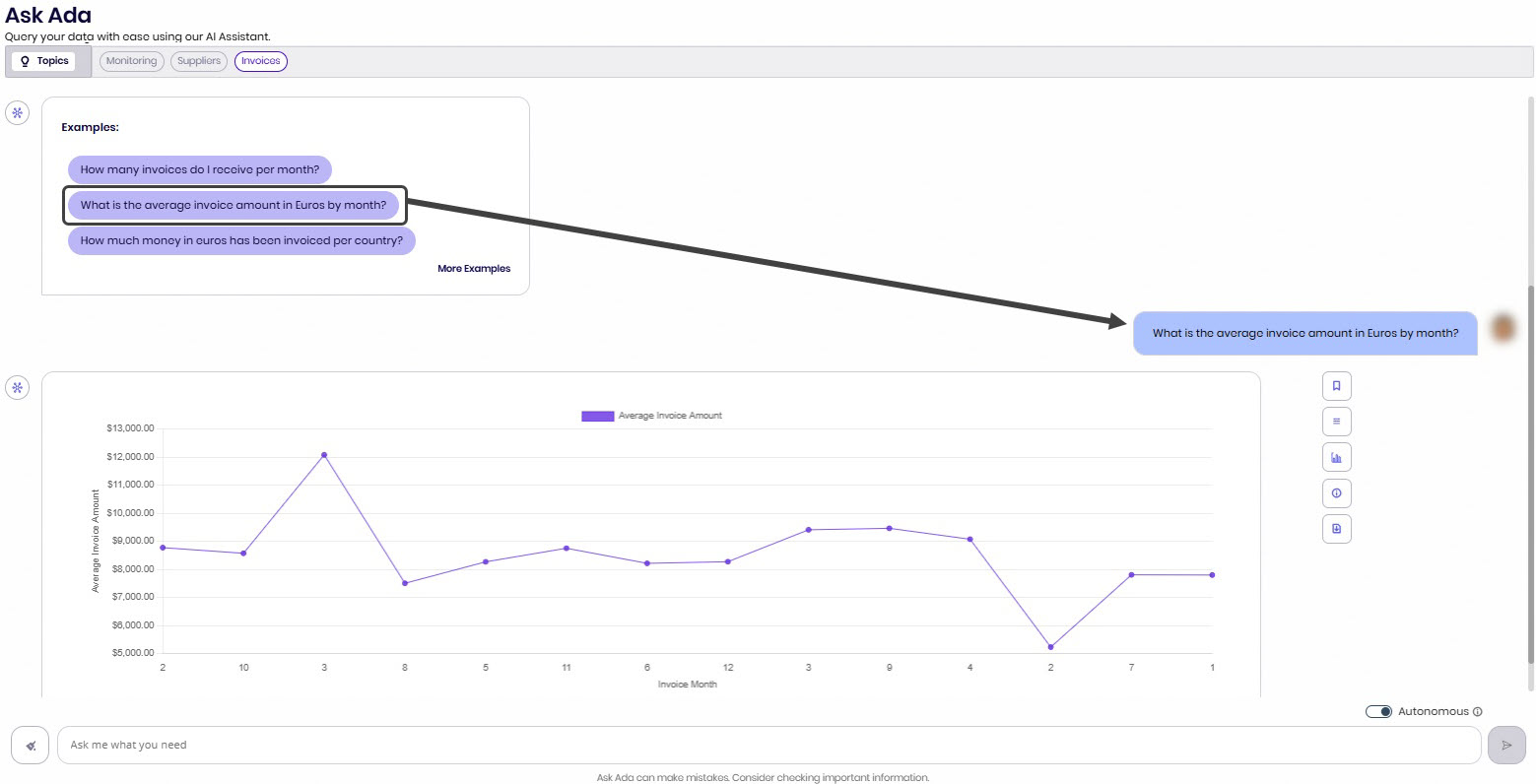This screenshot has width=1536, height=784.
Task: Choose "How many invoices do I receive per month?"
Action: [x=200, y=169]
